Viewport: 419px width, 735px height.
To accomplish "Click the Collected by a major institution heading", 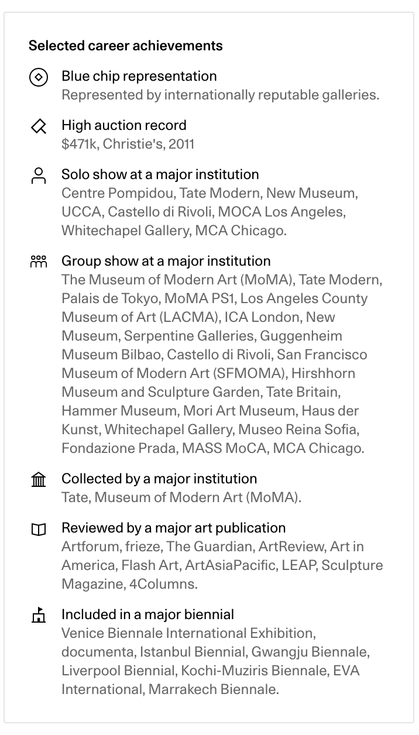I will 159,479.
